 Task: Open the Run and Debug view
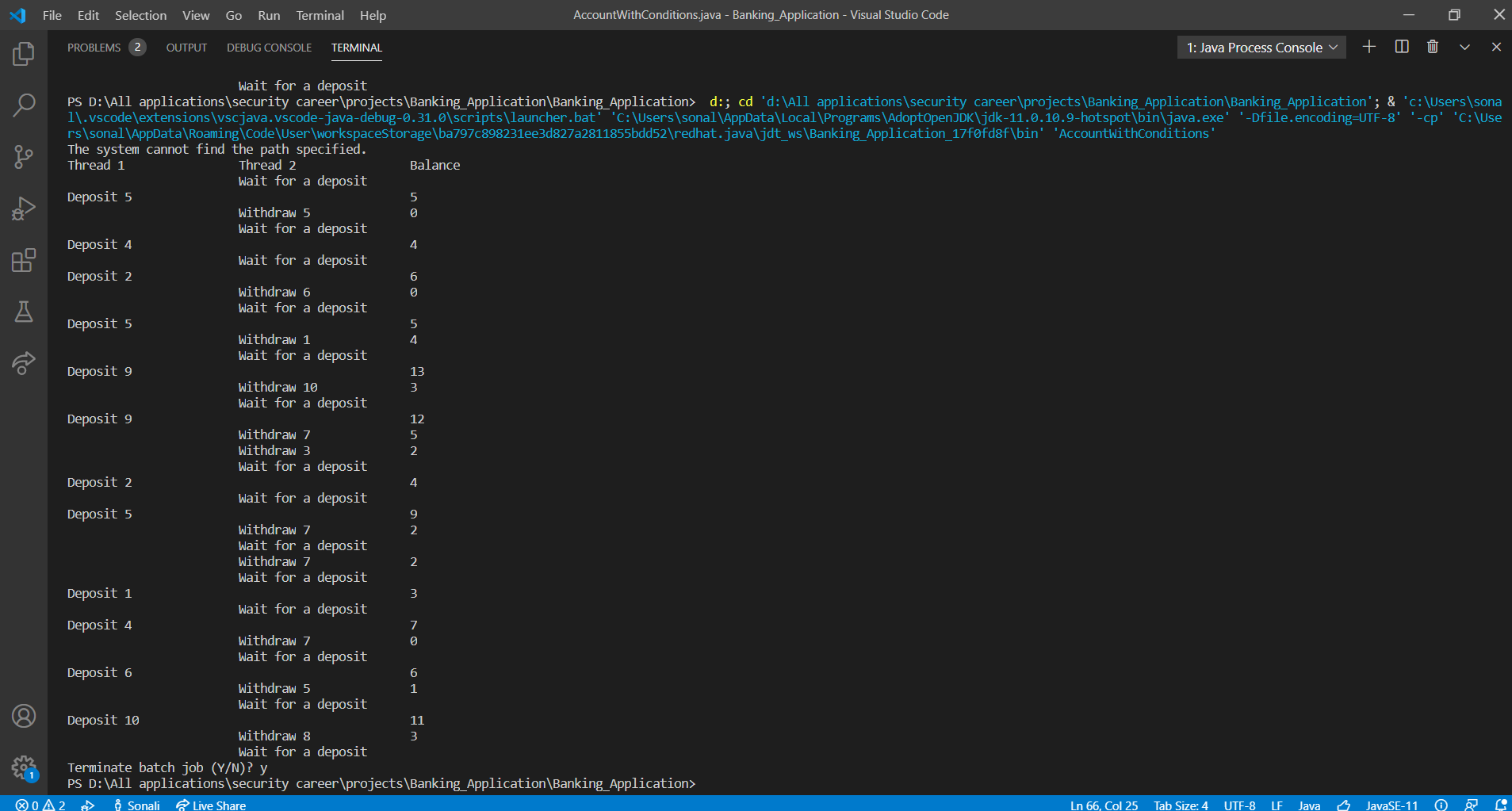pos(24,208)
